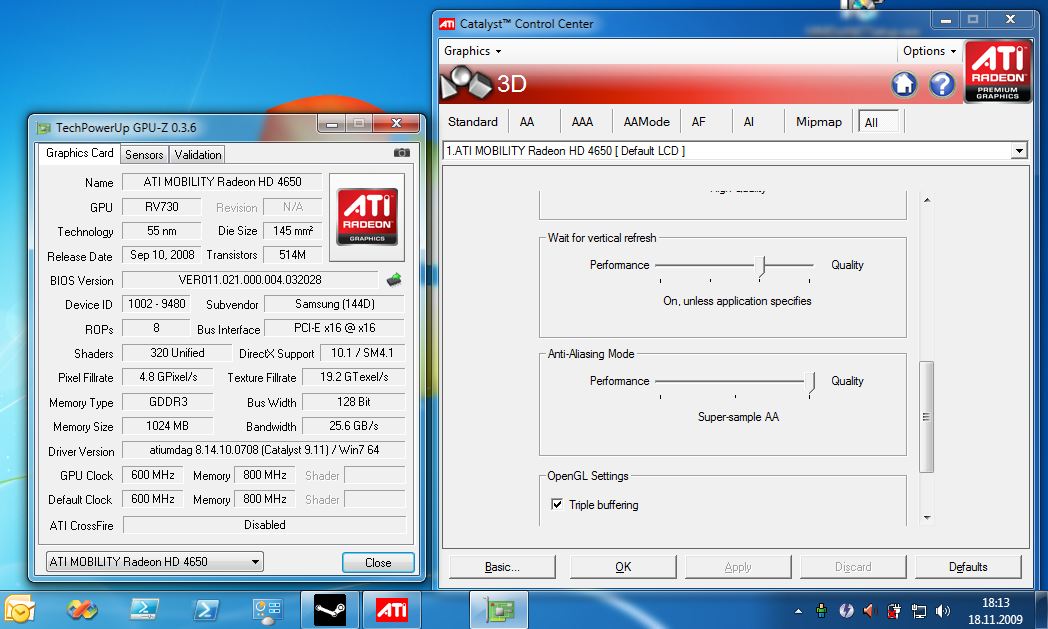The width and height of the screenshot is (1048, 629).
Task: Select the AA tab
Action: pos(527,122)
